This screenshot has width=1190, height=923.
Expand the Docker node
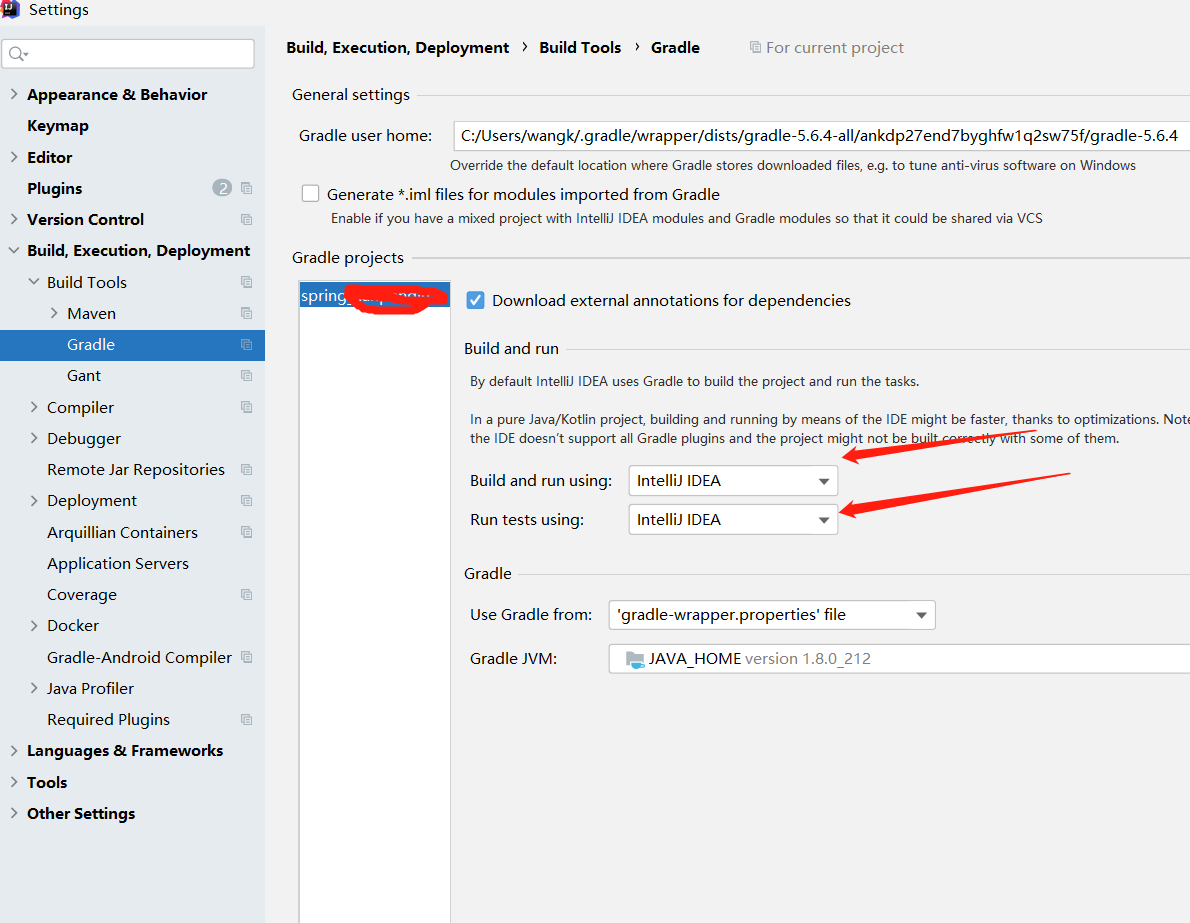pos(33,625)
